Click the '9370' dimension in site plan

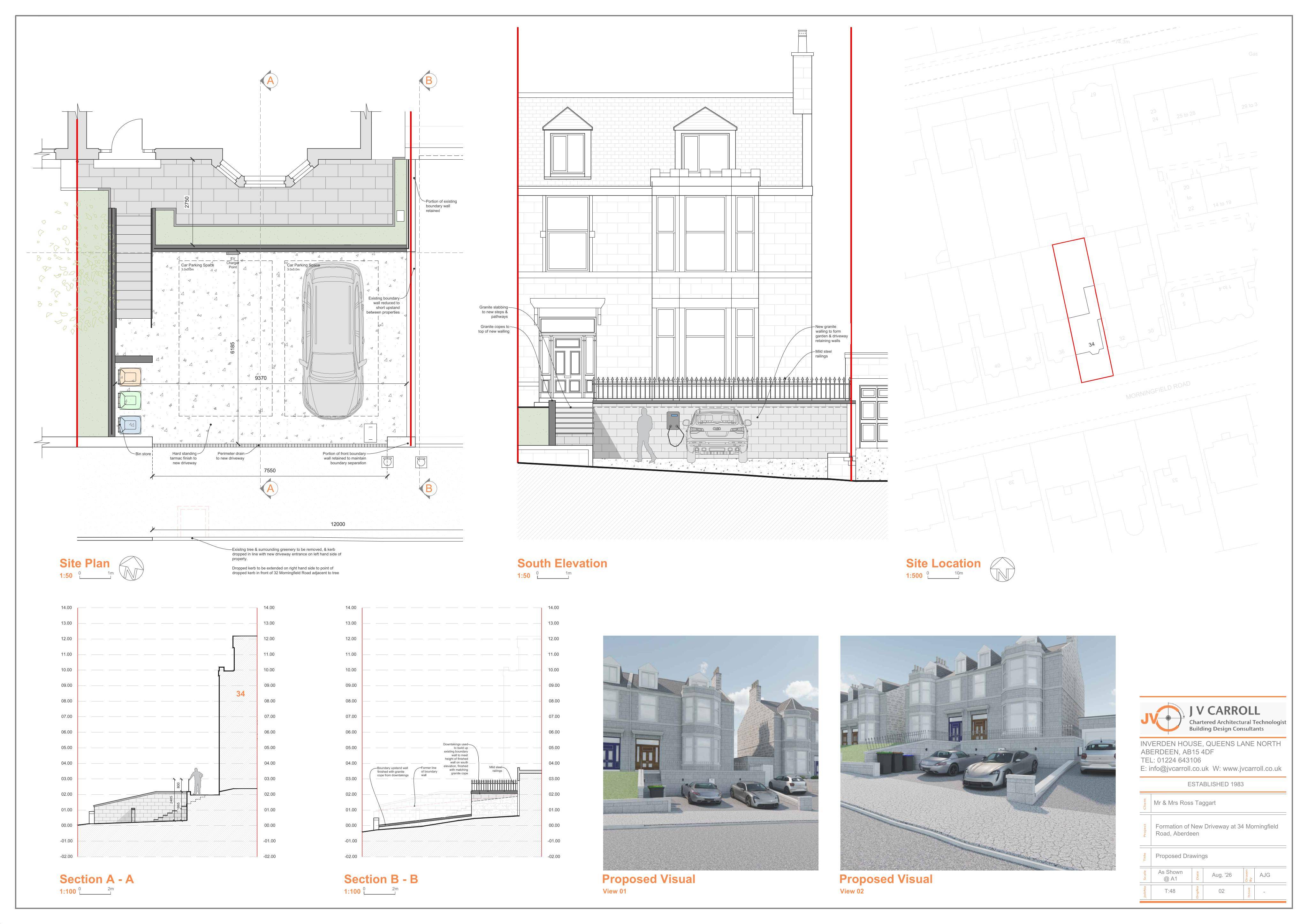261,378
